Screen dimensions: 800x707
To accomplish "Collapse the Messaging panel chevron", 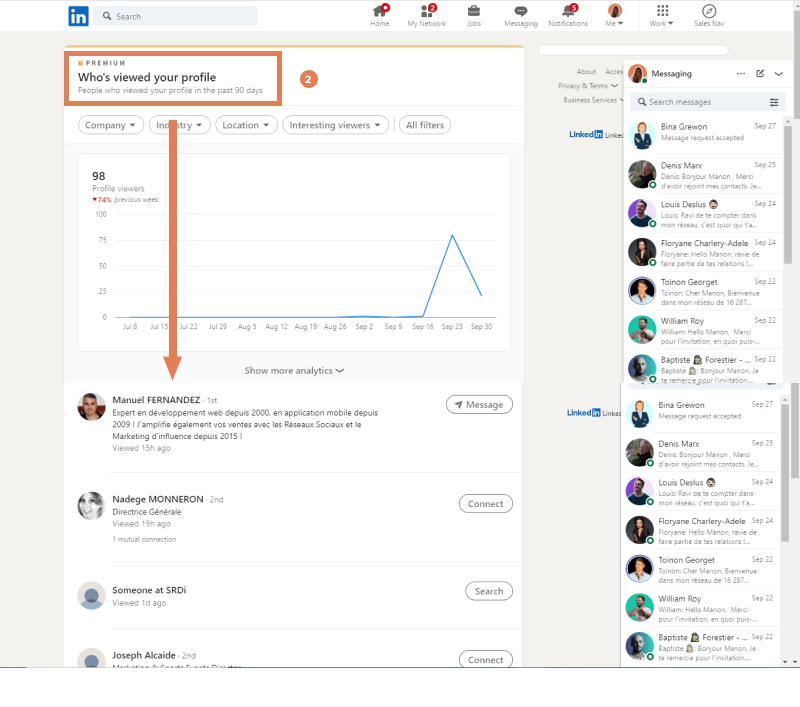I will click(x=779, y=73).
